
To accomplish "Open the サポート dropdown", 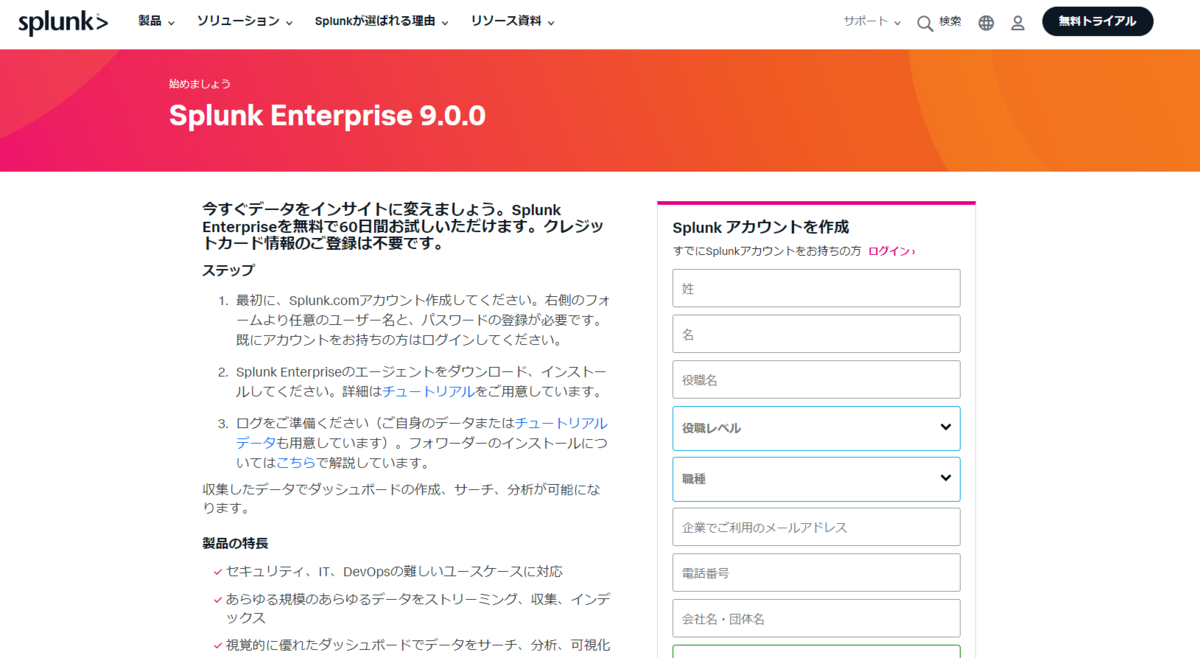I will 872,21.
